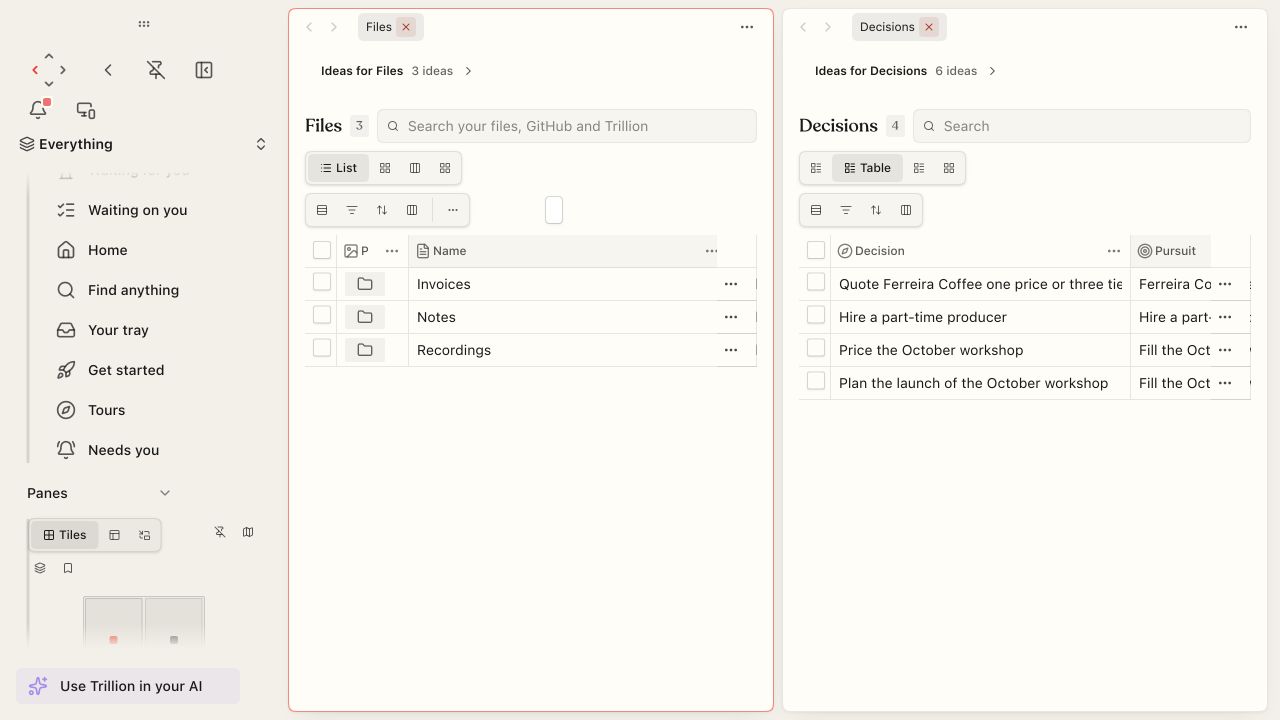The height and width of the screenshot is (720, 1280).
Task: Select all files with the header checkbox
Action: point(322,250)
